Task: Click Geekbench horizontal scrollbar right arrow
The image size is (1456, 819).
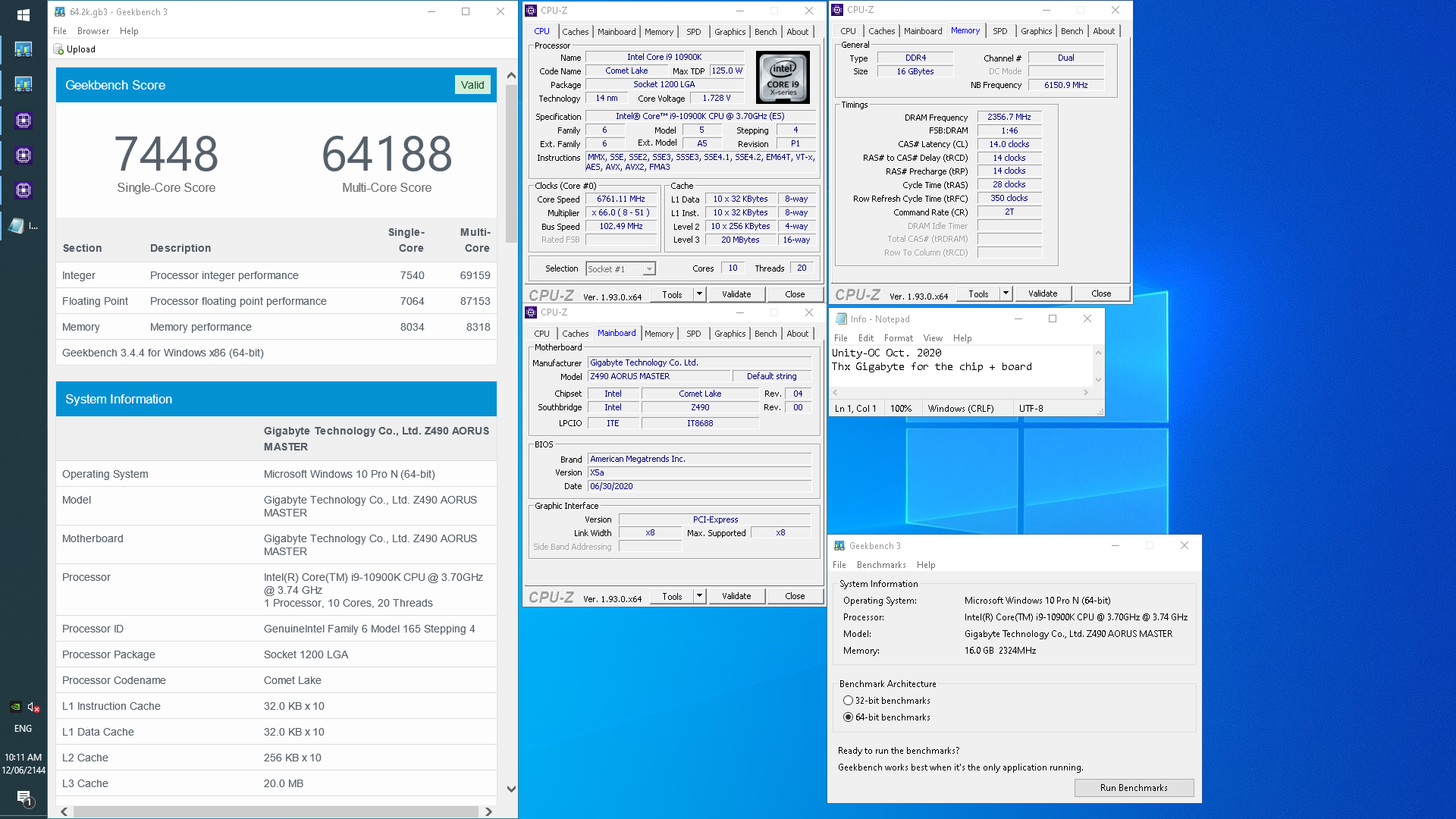Action: pos(488,811)
